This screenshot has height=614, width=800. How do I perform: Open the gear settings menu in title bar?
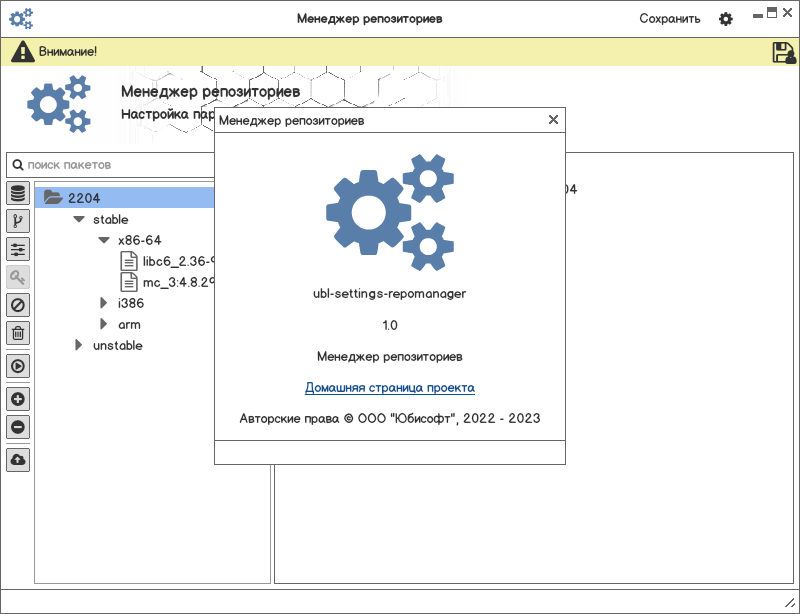pyautogui.click(x=726, y=19)
